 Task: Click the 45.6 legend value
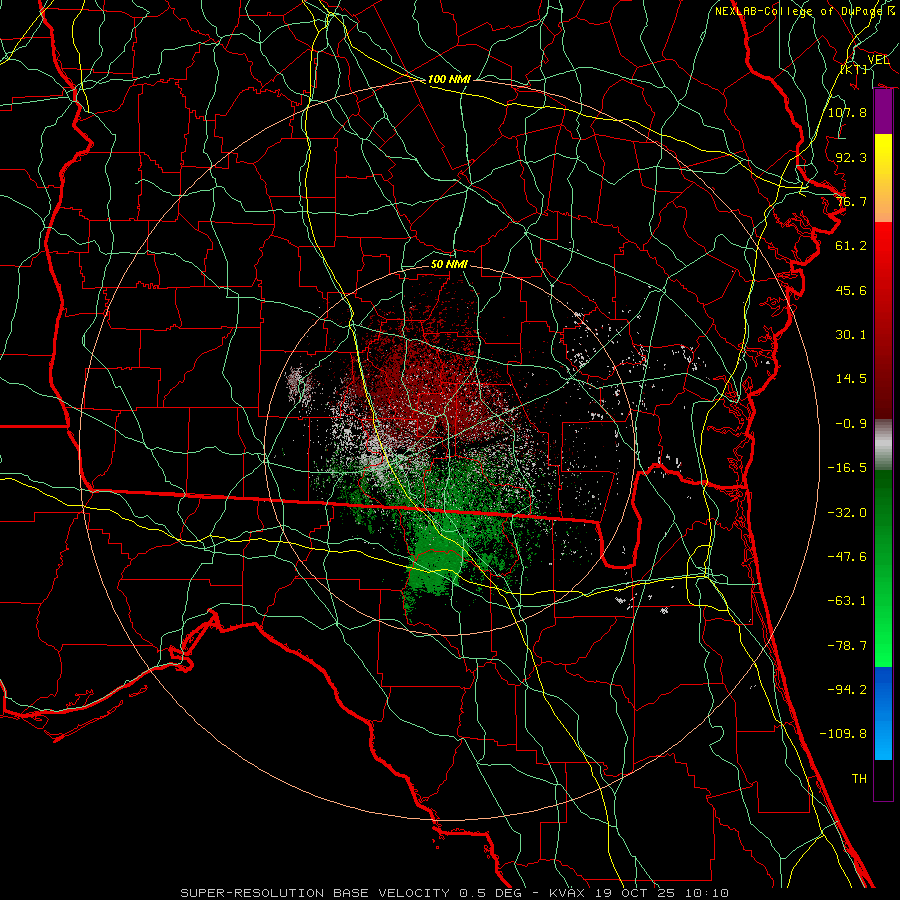click(x=851, y=290)
